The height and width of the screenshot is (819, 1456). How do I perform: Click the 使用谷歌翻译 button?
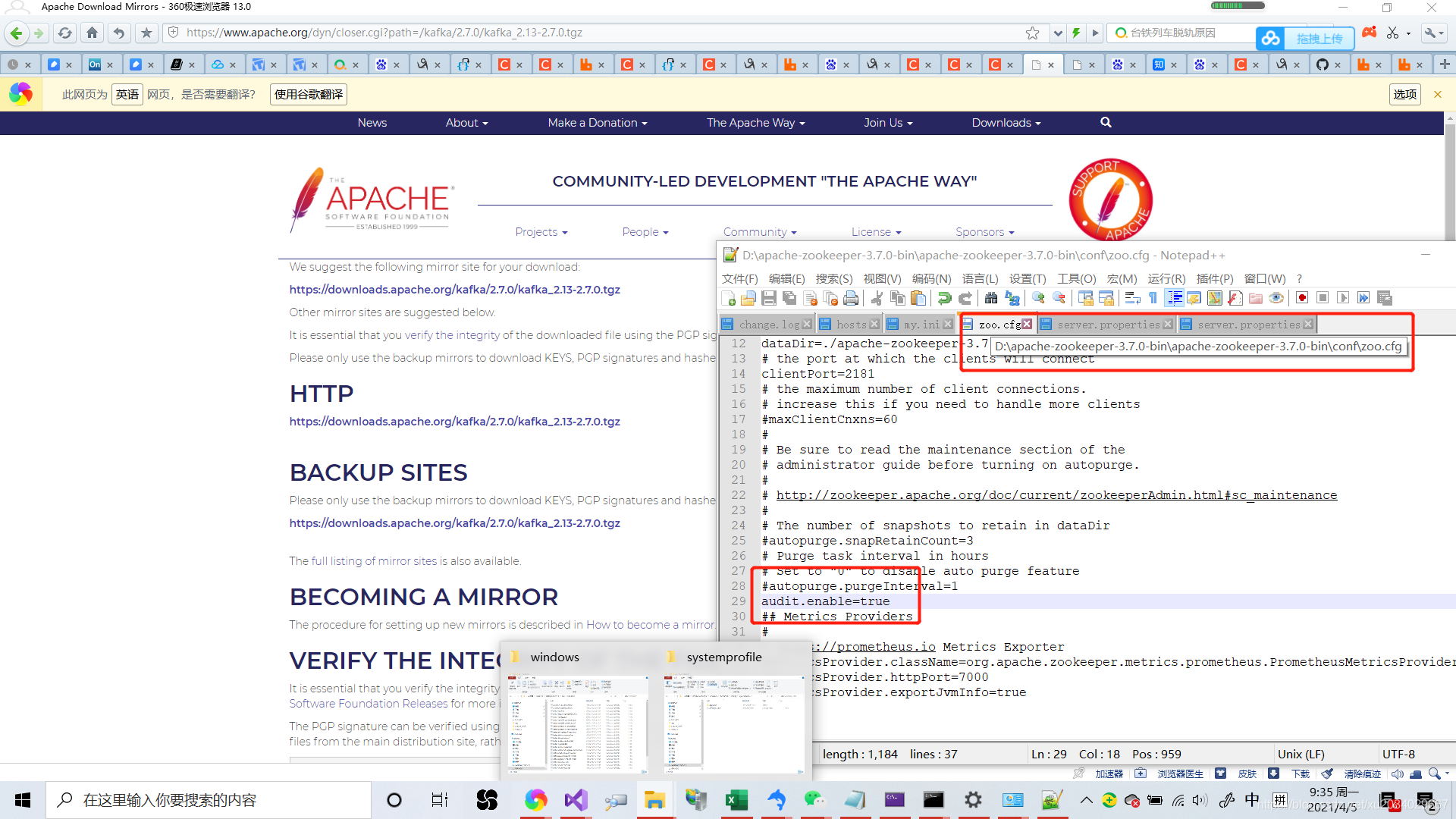[x=309, y=94]
